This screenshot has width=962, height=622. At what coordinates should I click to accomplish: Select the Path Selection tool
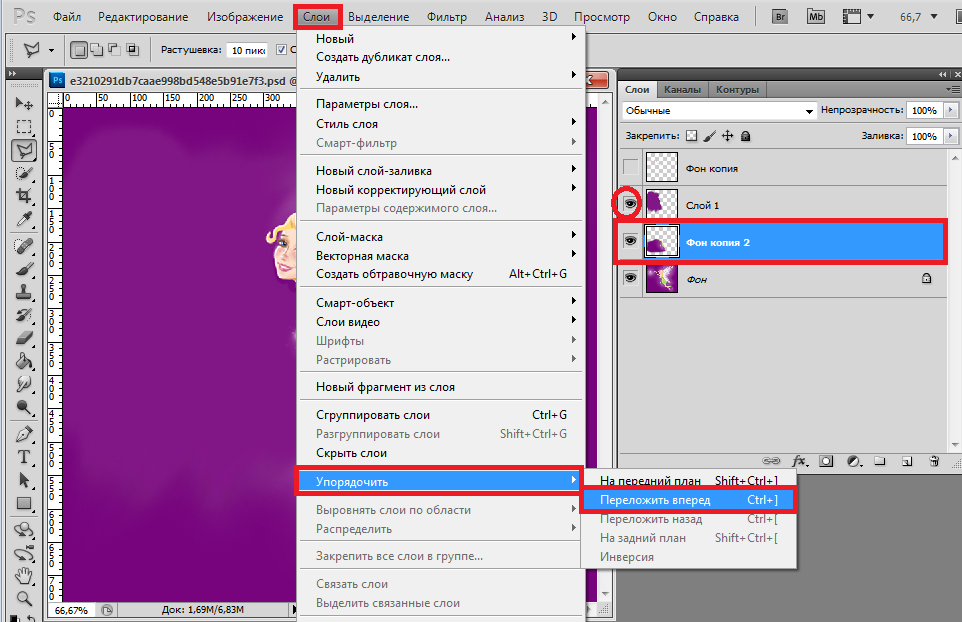(24, 480)
